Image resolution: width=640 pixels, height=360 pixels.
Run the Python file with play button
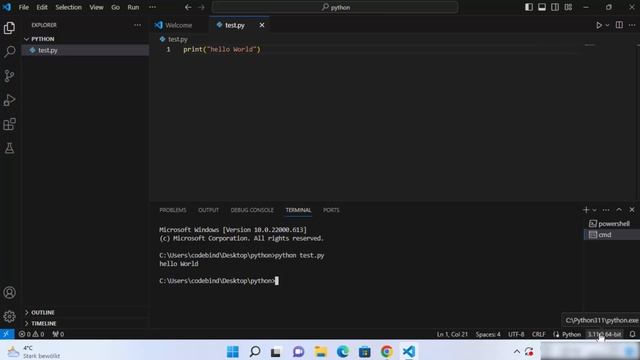(598, 25)
